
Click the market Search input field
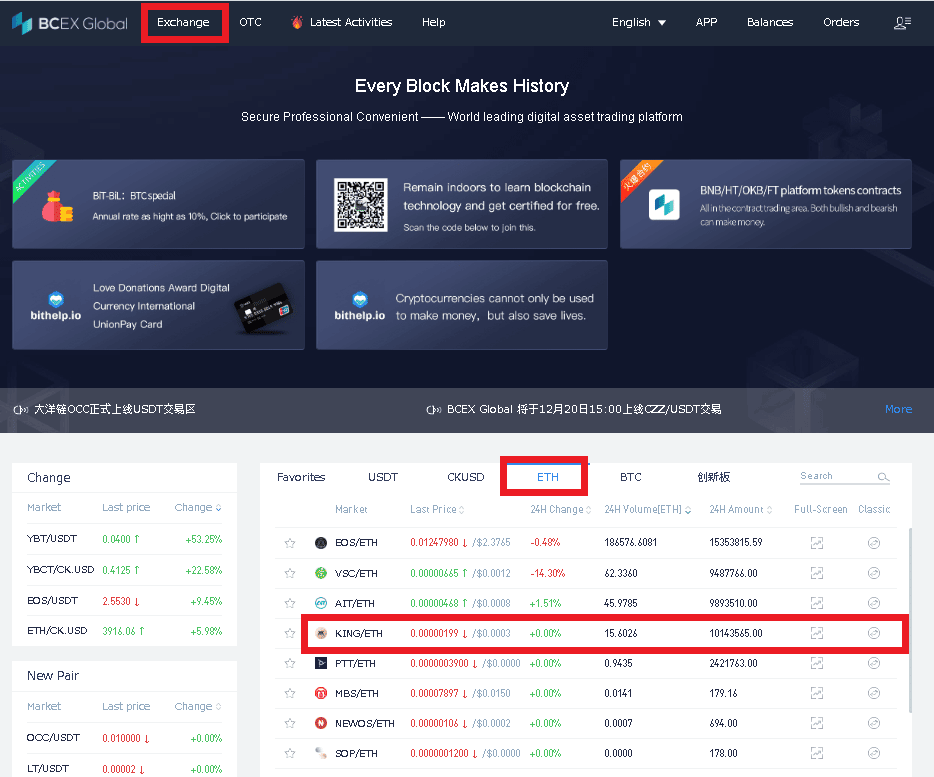[x=837, y=476]
